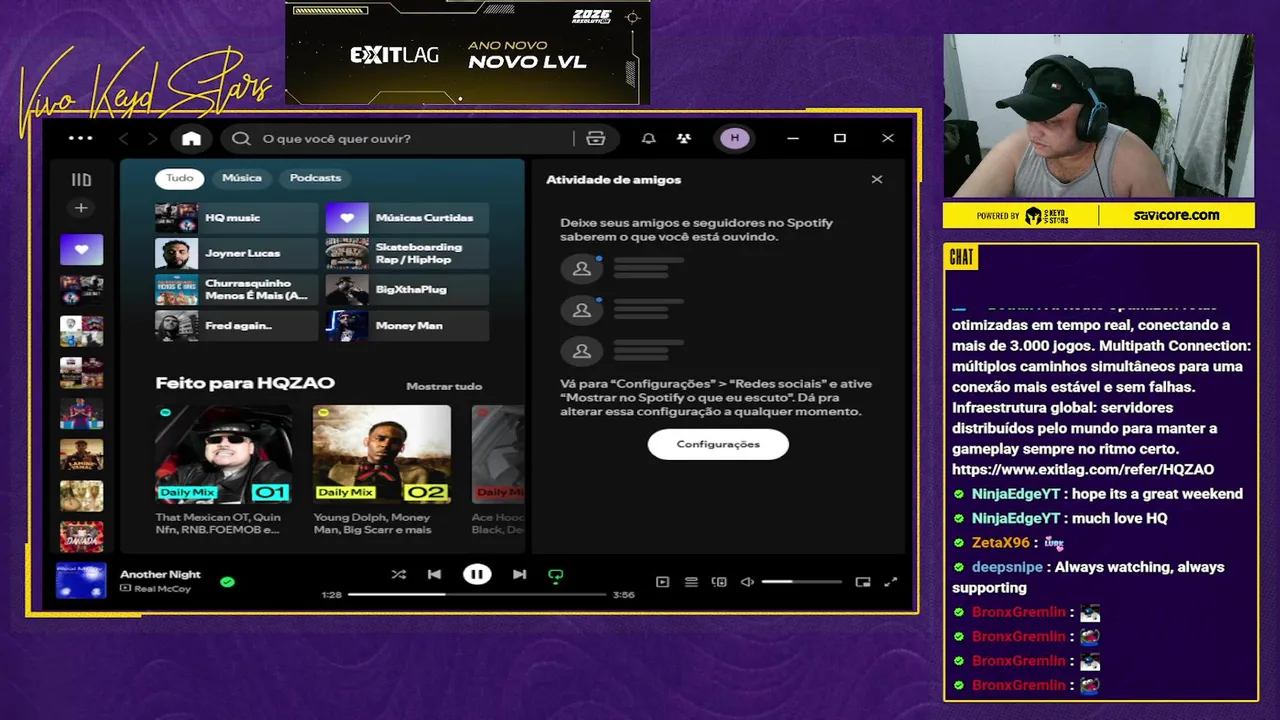
Task: Go forward with the right arrow
Action: tap(152, 138)
